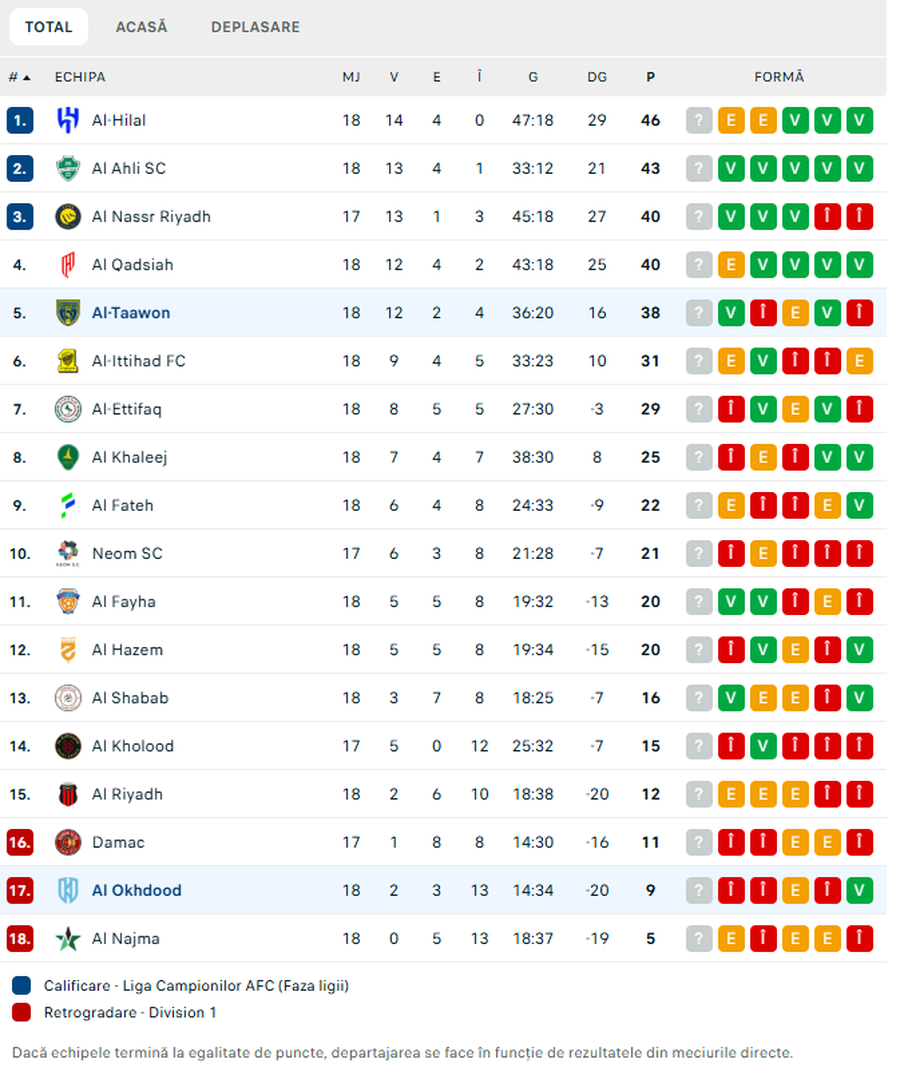Click the Al-Hilal club logo

[68, 120]
